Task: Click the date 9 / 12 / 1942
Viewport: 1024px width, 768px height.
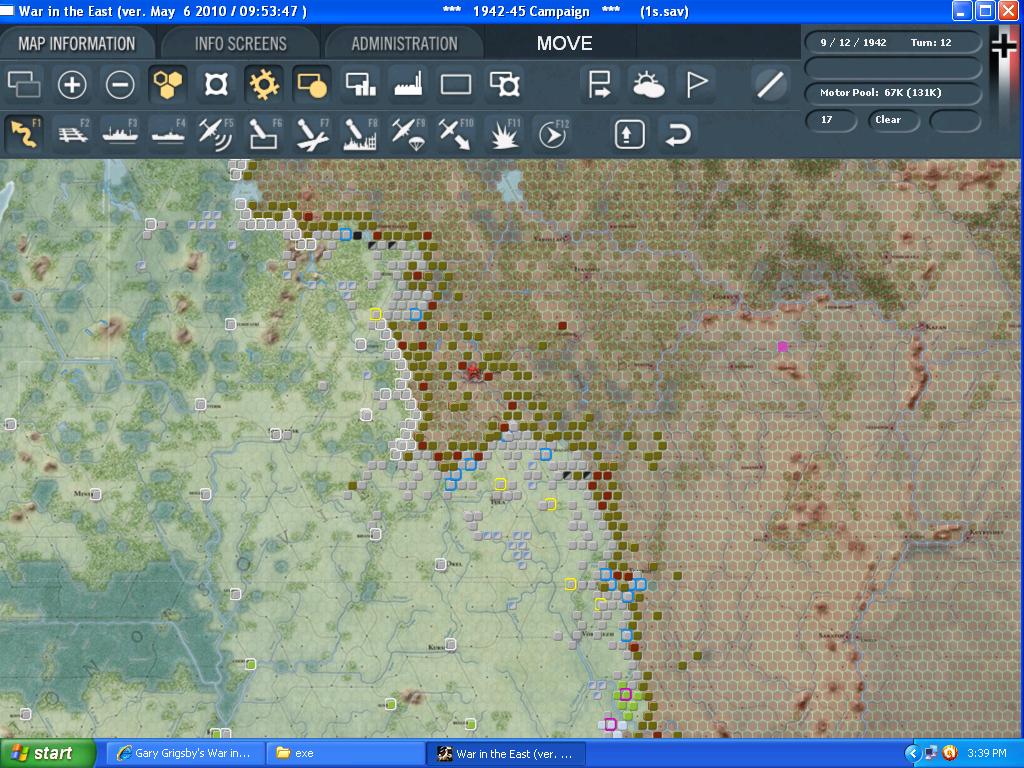Action: [x=853, y=42]
